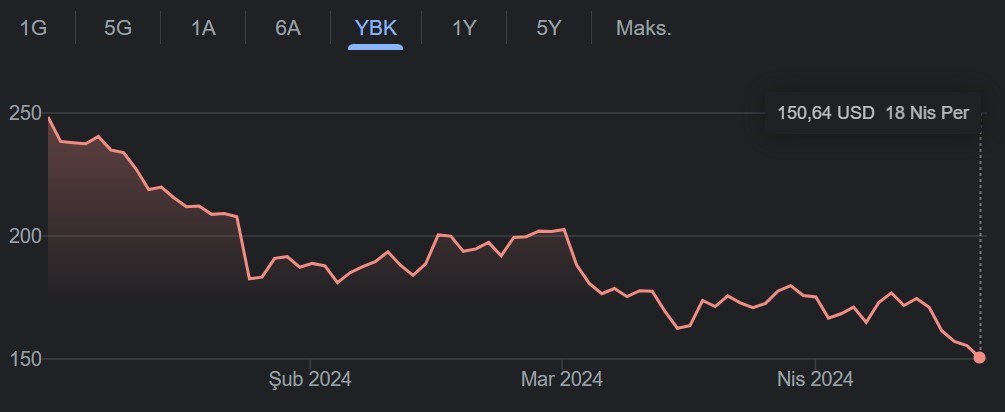Viewport: 1005px width, 412px height.
Task: Click the Nis 2024 axis label
Action: [x=815, y=379]
